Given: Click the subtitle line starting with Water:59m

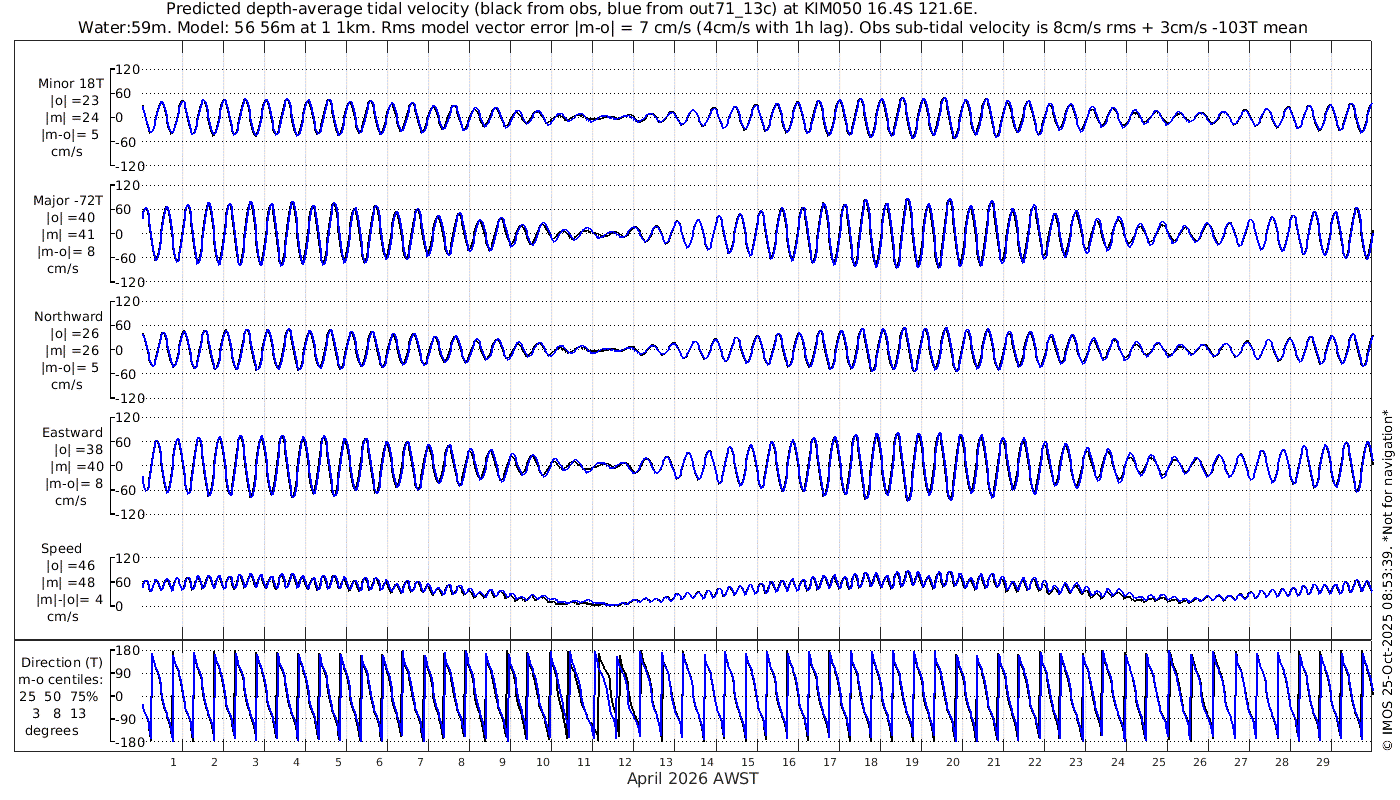Looking at the screenshot, I should click(x=692, y=27).
